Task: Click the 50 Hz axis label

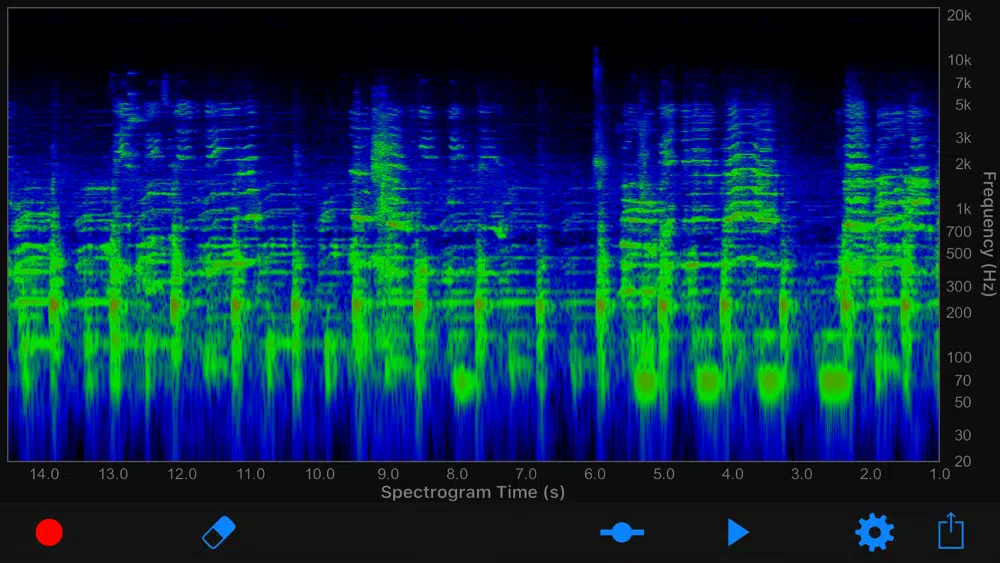Action: (963, 402)
